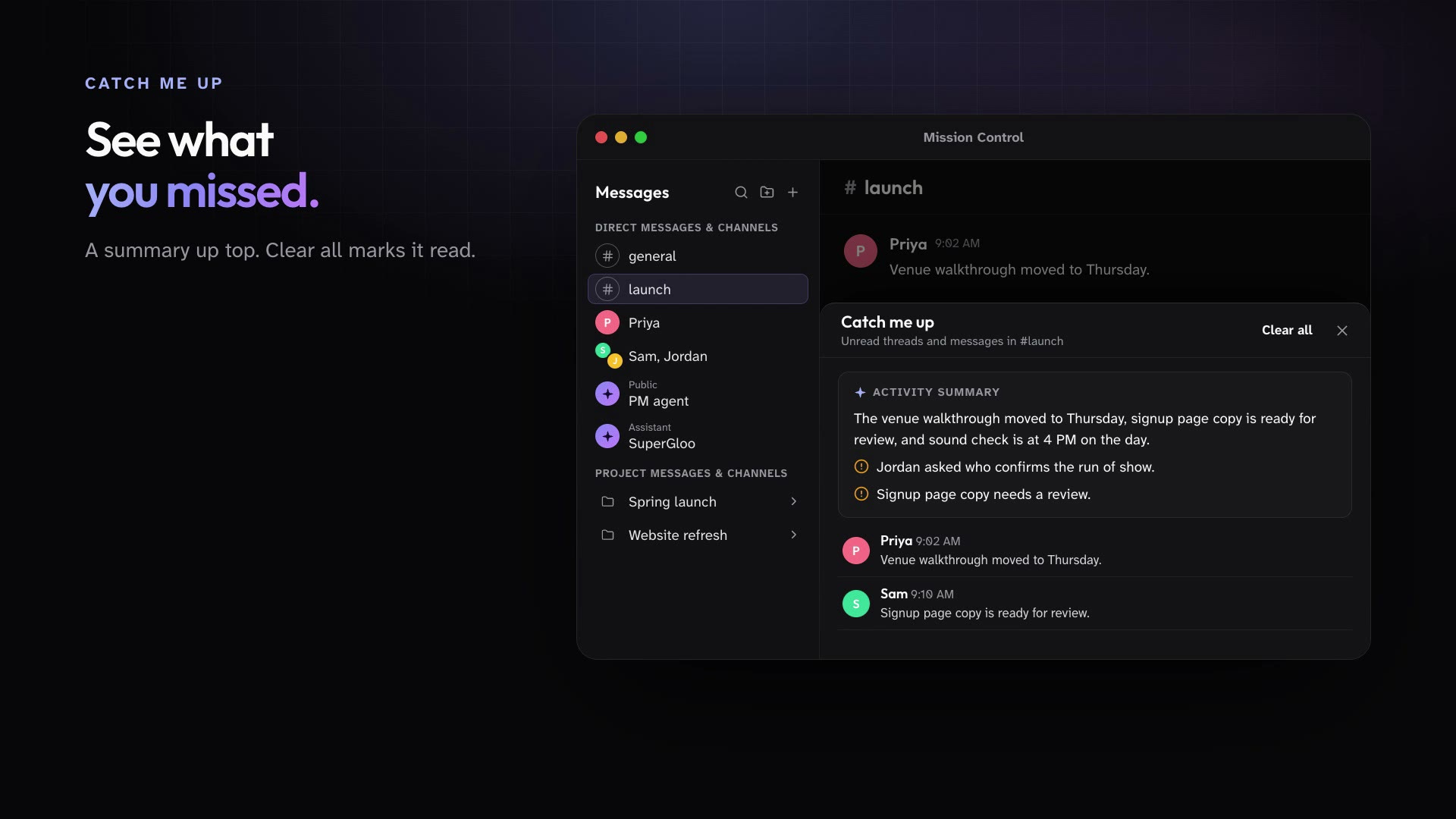The image size is (1456, 819).
Task: Select the hash icon for general channel
Action: 607,256
